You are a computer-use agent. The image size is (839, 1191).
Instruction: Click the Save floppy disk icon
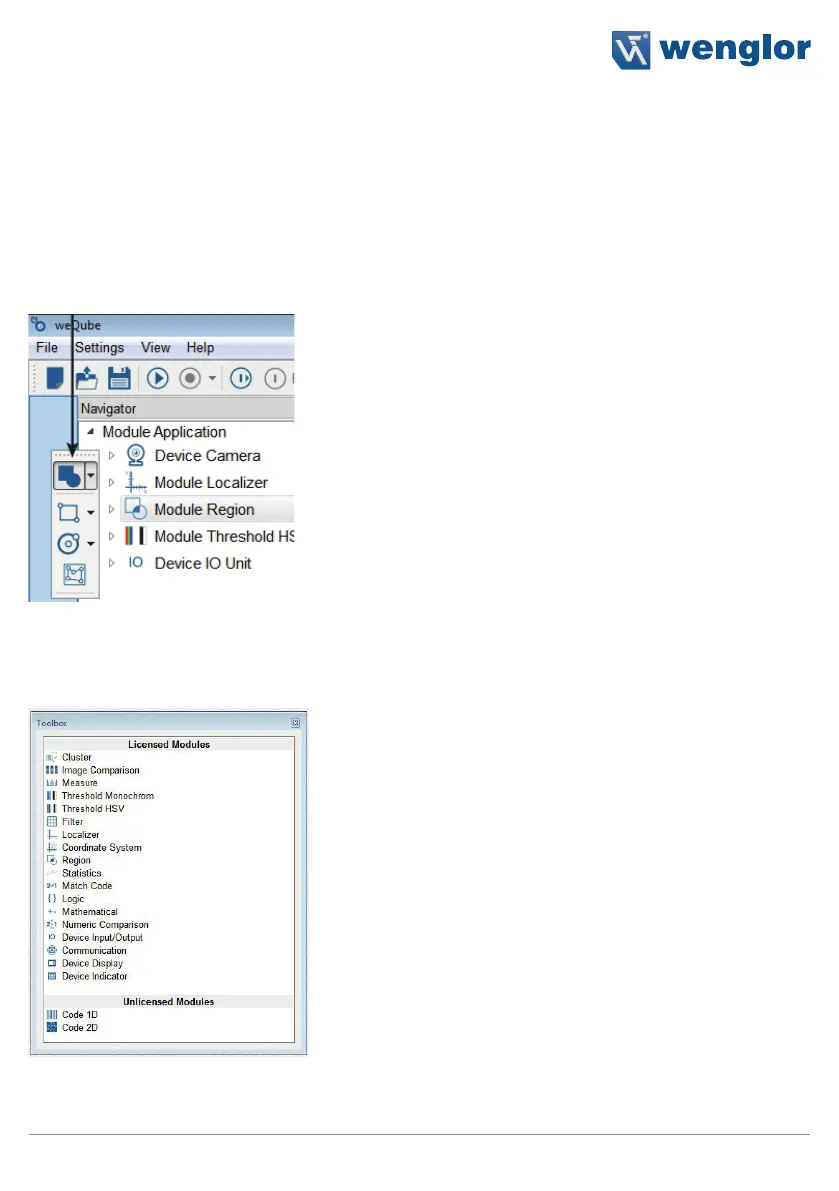point(119,378)
